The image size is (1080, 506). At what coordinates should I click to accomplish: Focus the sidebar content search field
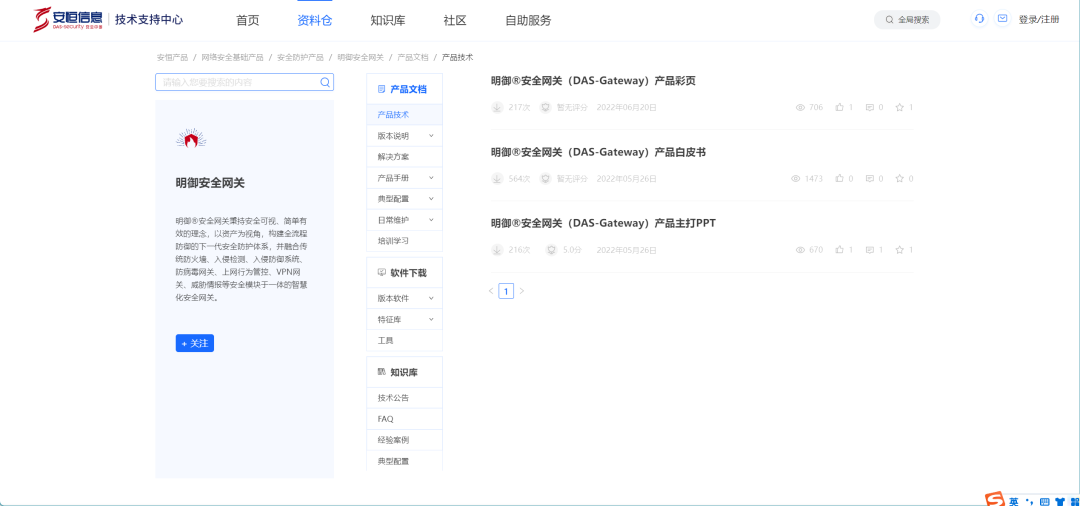tap(245, 83)
